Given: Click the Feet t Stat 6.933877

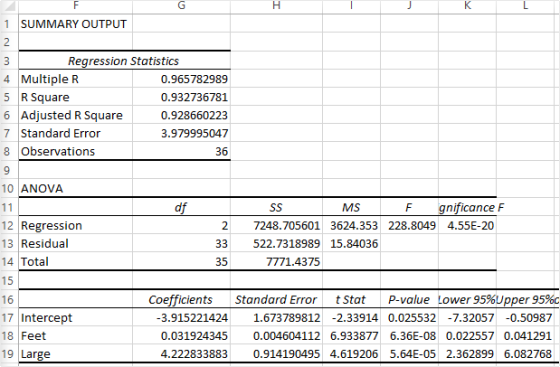Looking at the screenshot, I should [x=351, y=336].
